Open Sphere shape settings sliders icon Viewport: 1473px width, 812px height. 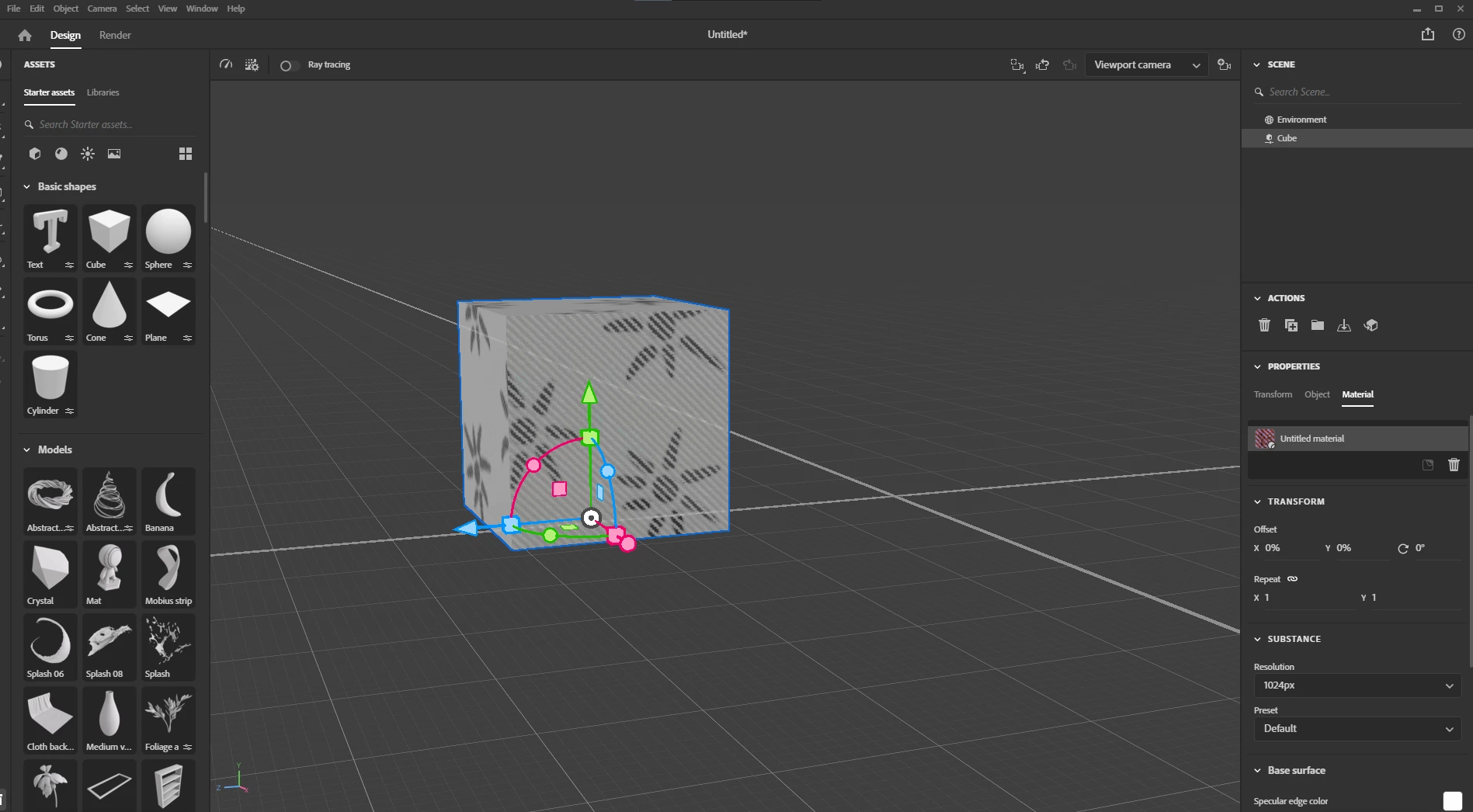coord(187,265)
